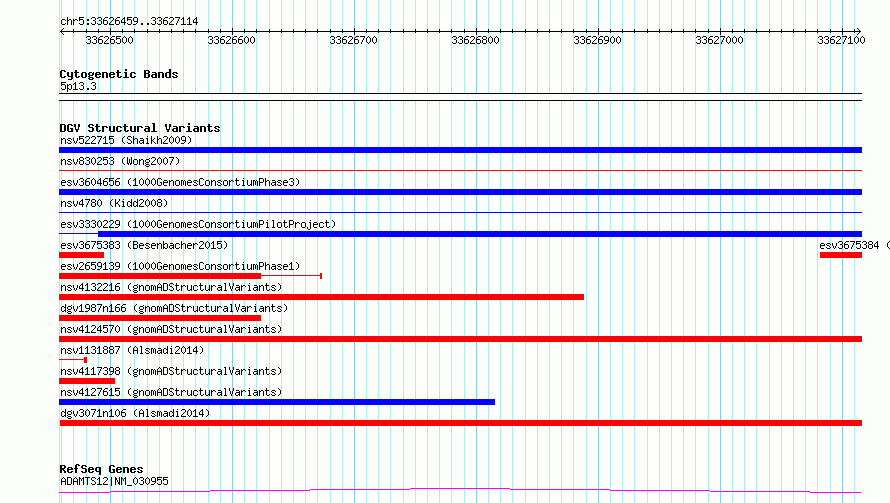Click ruler position label 33626900

pos(598,40)
